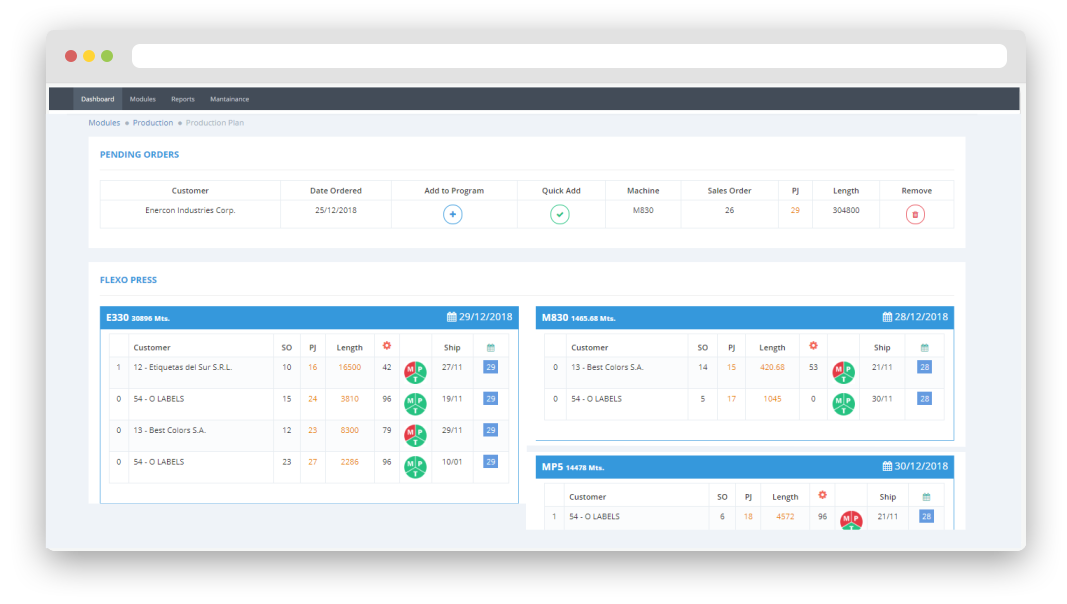The height and width of the screenshot is (604, 1067).
Task: Click the calendar icon beside 30/12/2018 on MP5
Action: [x=887, y=467]
